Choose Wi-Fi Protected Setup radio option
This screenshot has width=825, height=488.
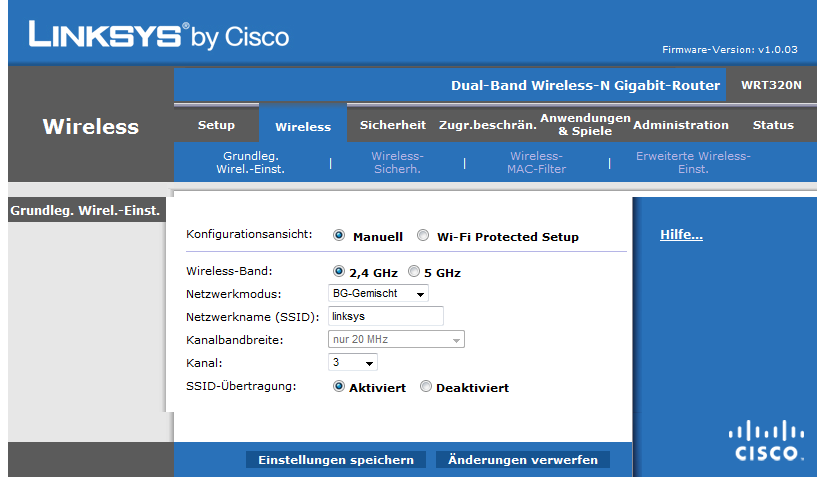click(x=423, y=235)
